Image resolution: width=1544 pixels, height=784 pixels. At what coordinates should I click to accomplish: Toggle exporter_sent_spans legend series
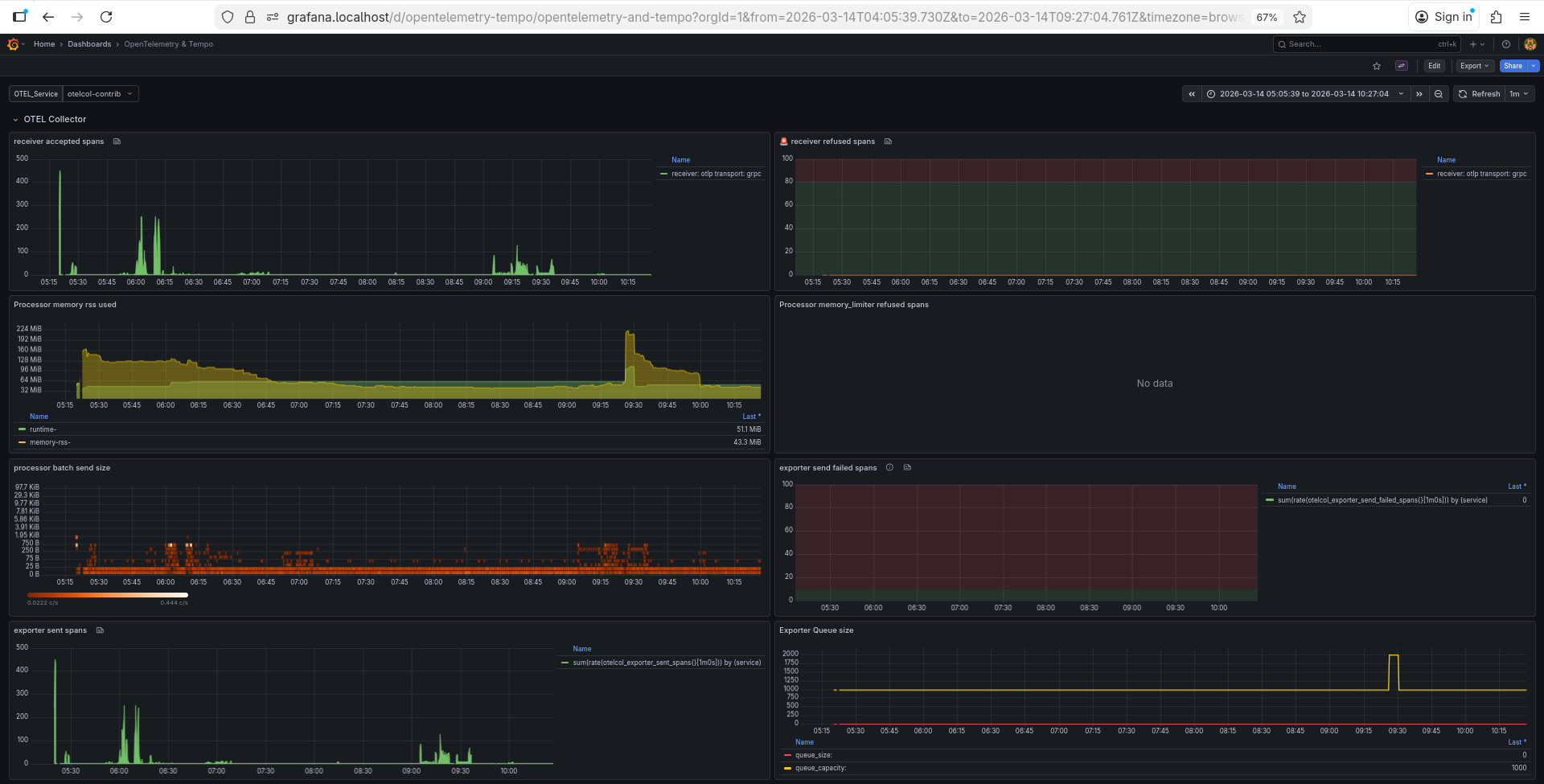(667, 663)
